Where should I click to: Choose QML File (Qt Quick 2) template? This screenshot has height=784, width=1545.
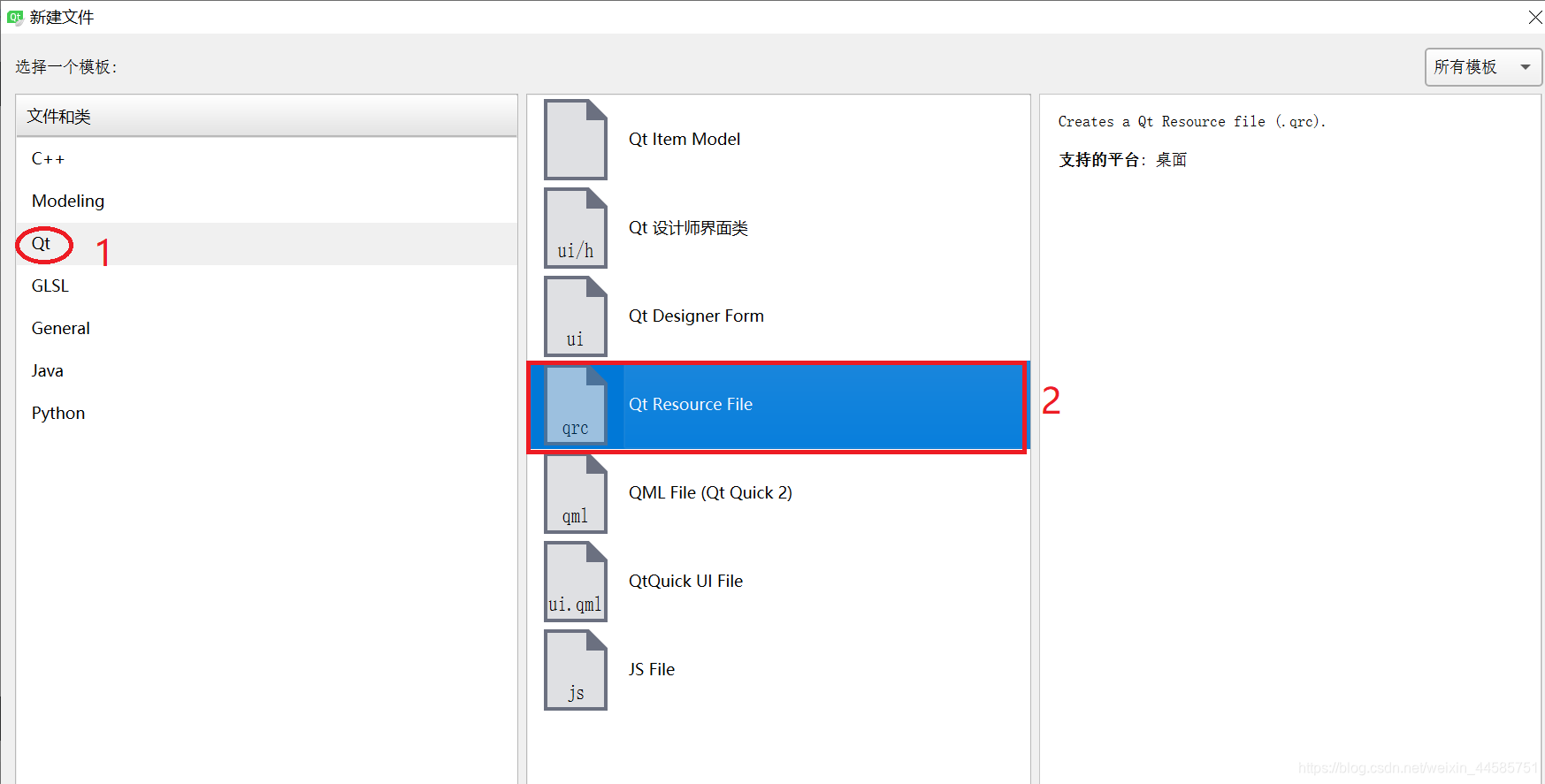(778, 493)
